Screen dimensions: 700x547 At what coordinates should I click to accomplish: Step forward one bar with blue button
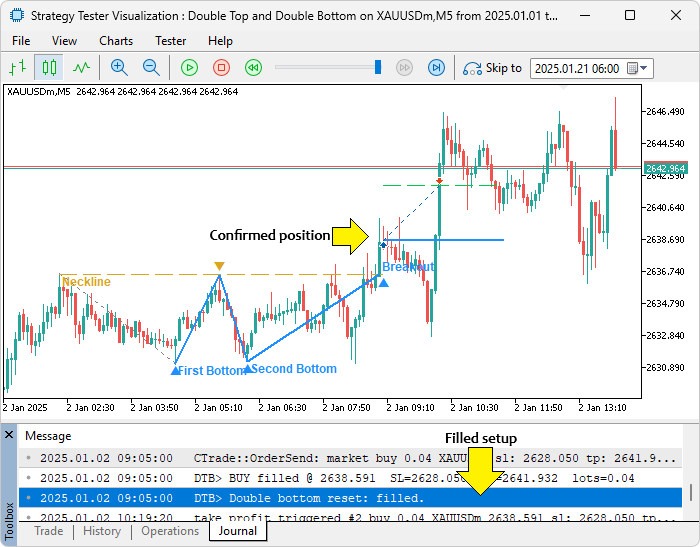click(x=436, y=68)
